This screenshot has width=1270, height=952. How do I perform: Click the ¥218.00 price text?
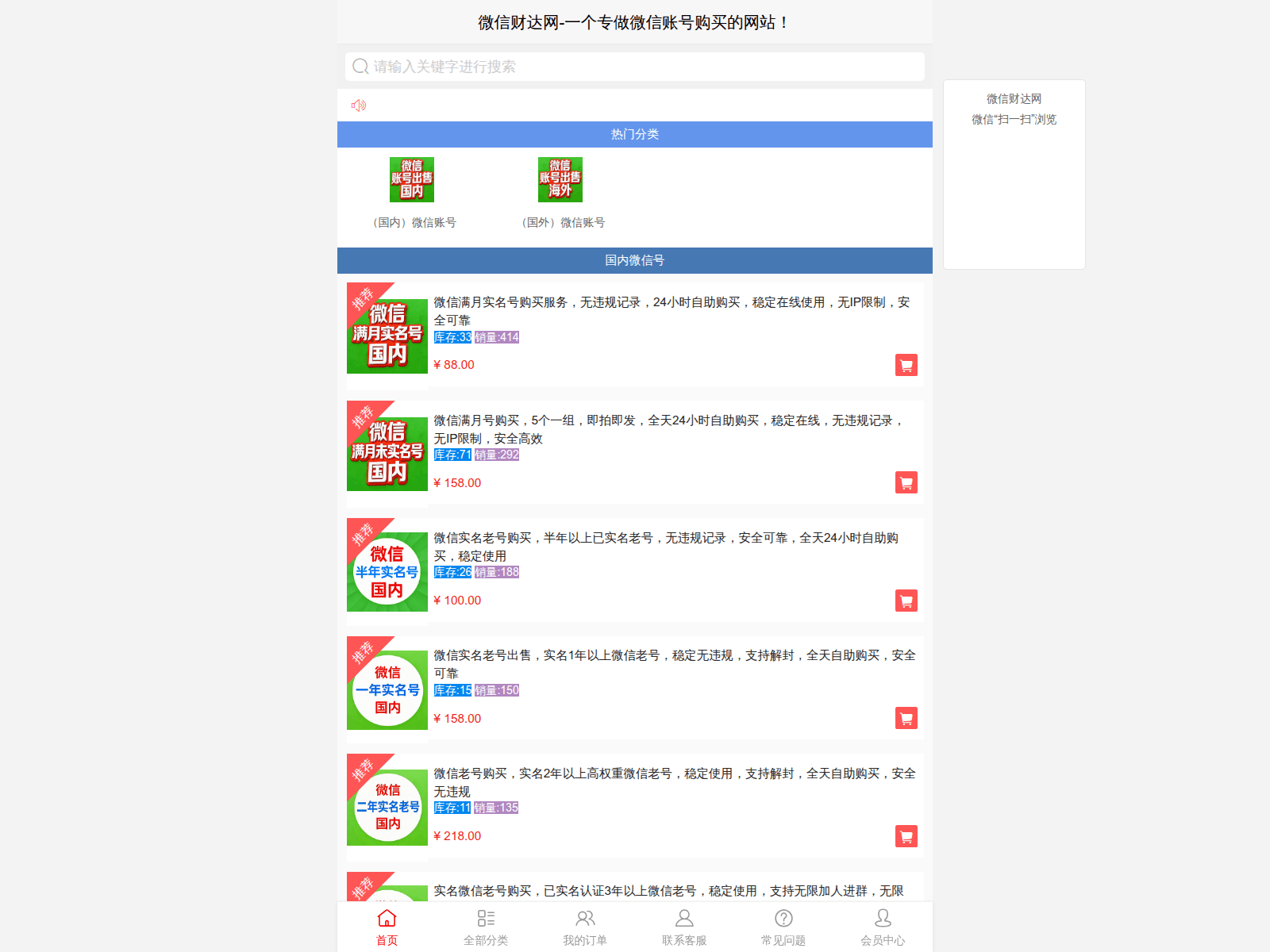coord(457,836)
